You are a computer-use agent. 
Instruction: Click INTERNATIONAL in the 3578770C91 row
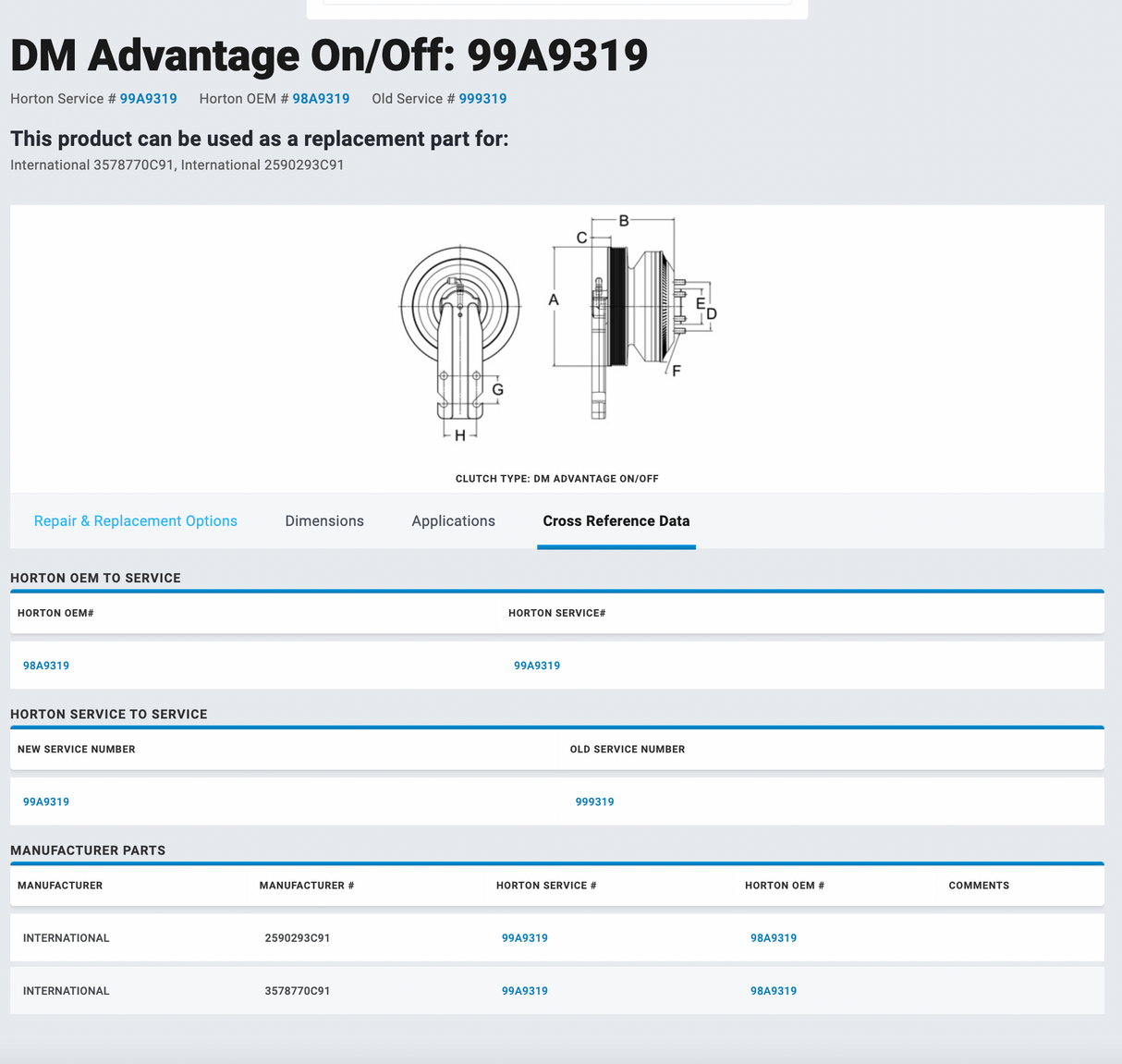click(x=67, y=990)
